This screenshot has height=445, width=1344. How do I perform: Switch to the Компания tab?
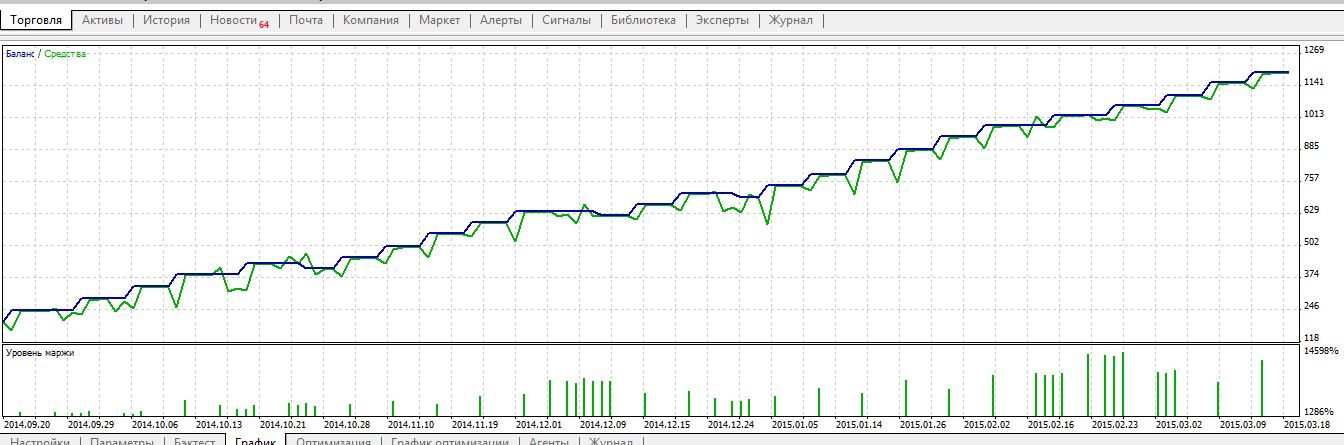370,20
